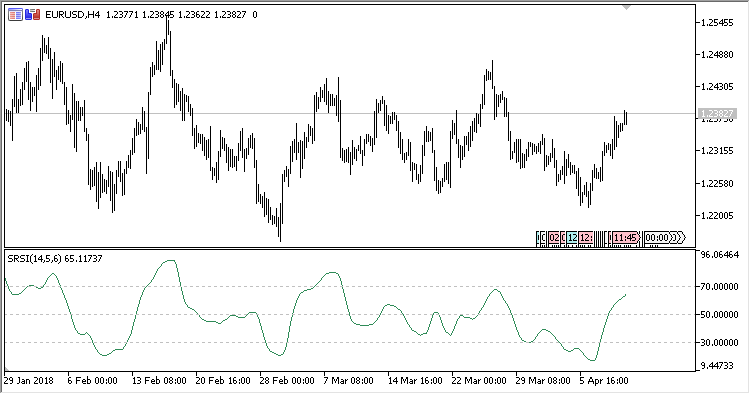Click the 7 Mar 08:00 time label
Image resolution: width=750 pixels, height=394 pixels.
[x=349, y=381]
